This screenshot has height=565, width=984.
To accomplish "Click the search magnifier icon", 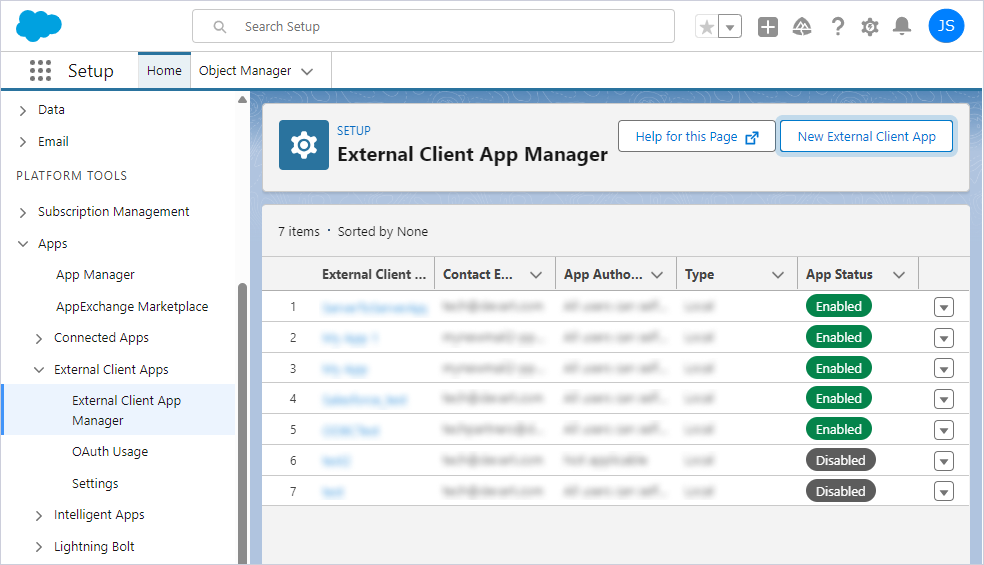I will [220, 27].
